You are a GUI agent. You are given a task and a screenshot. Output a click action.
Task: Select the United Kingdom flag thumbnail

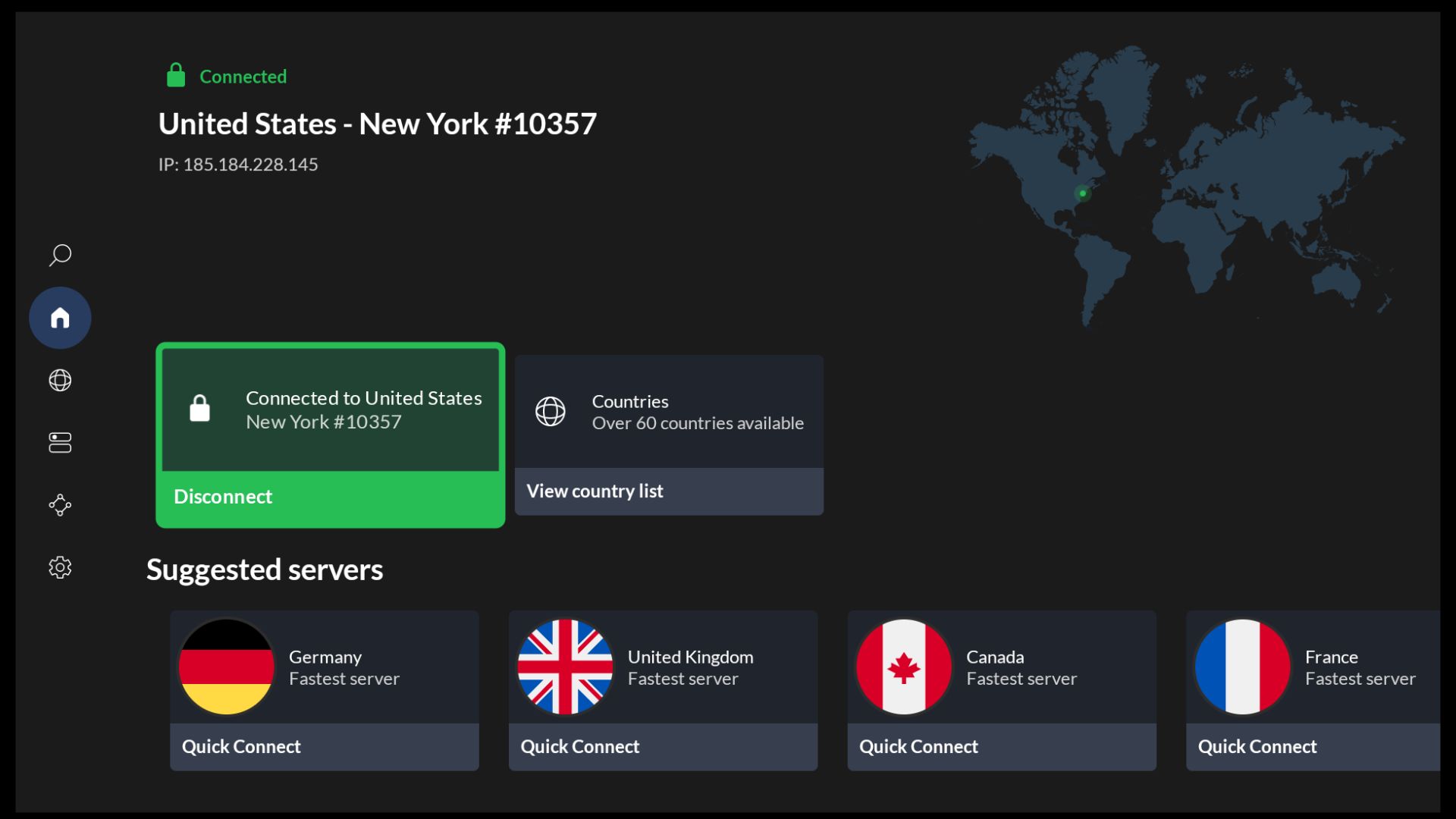[564, 667]
